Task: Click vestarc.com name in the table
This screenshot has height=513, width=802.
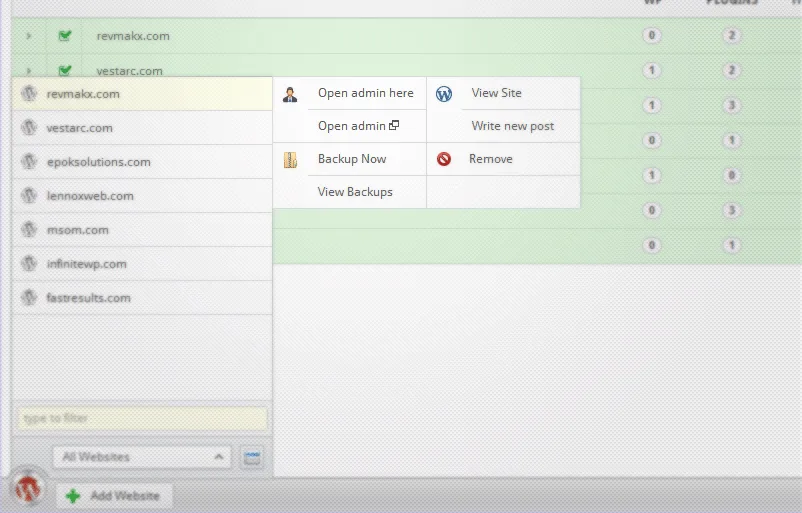Action: coord(129,71)
